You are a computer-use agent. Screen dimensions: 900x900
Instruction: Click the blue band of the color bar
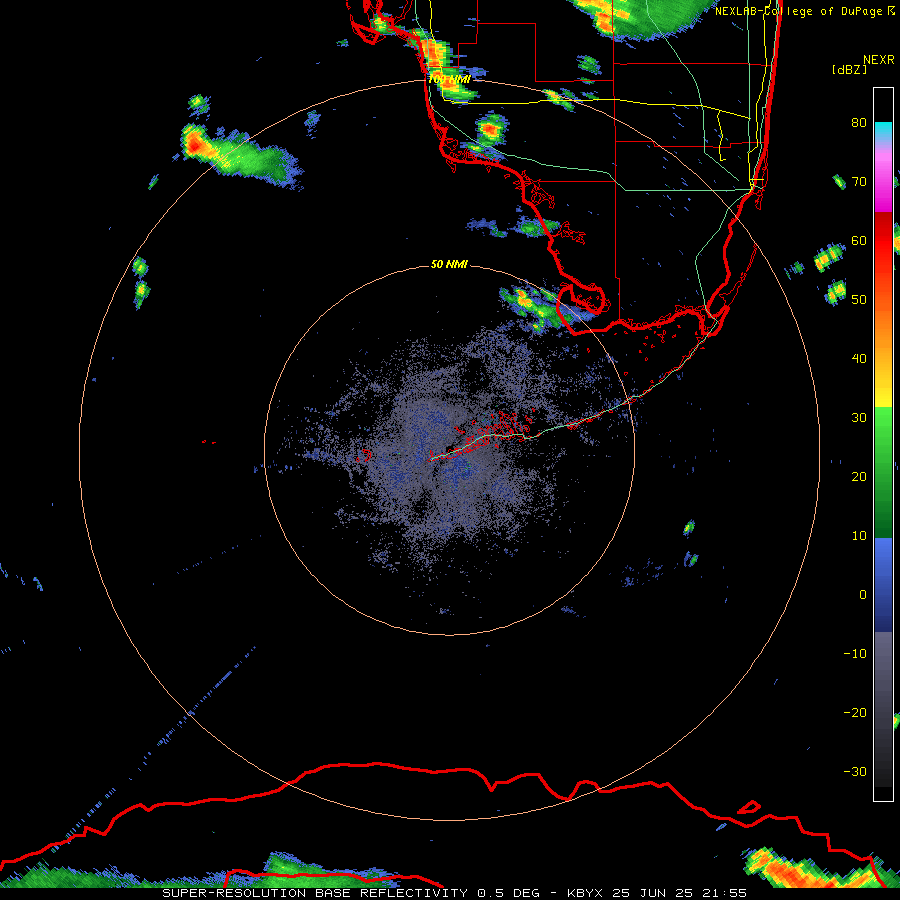(x=883, y=584)
